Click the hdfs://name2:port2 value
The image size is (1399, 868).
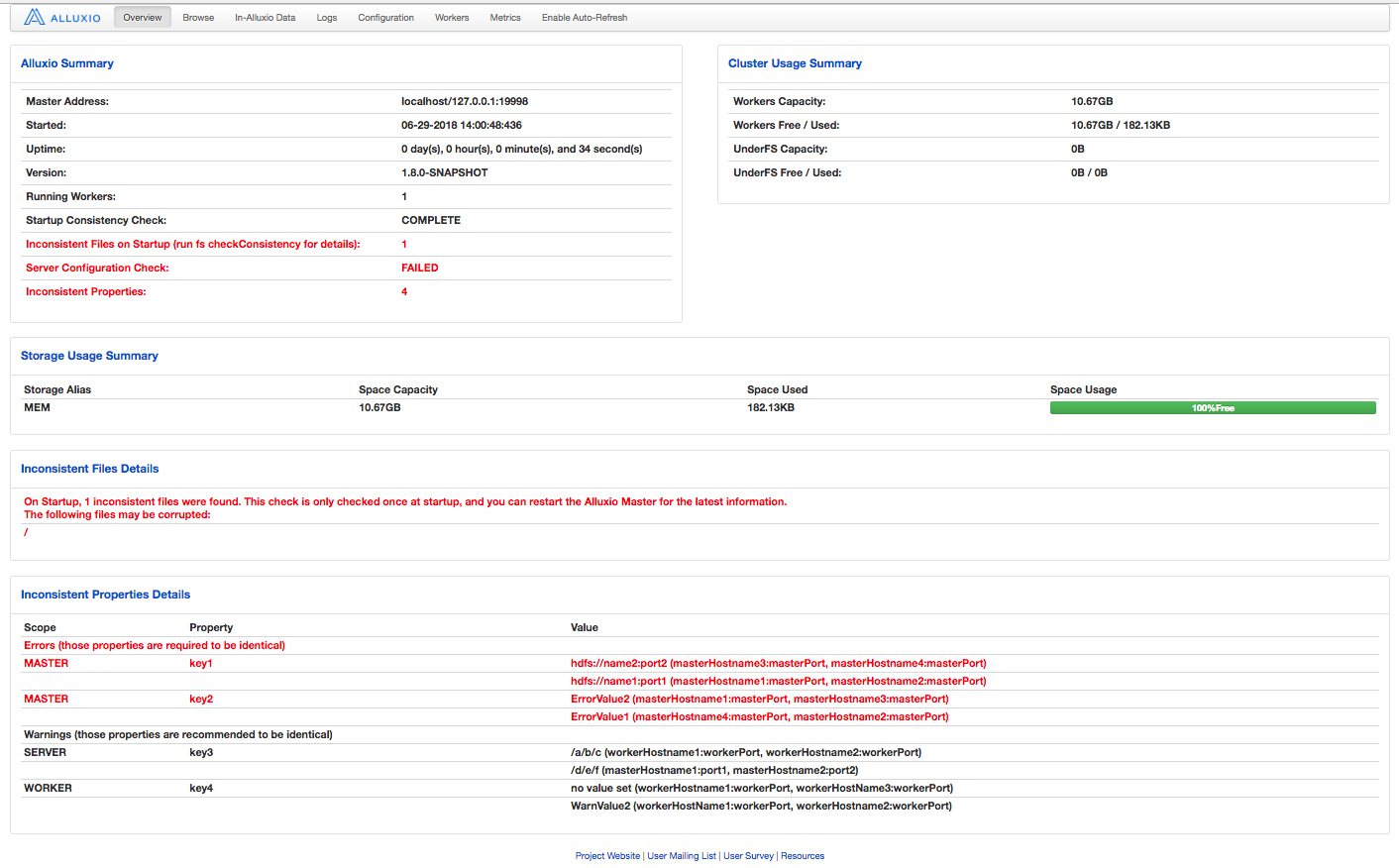pos(778,663)
